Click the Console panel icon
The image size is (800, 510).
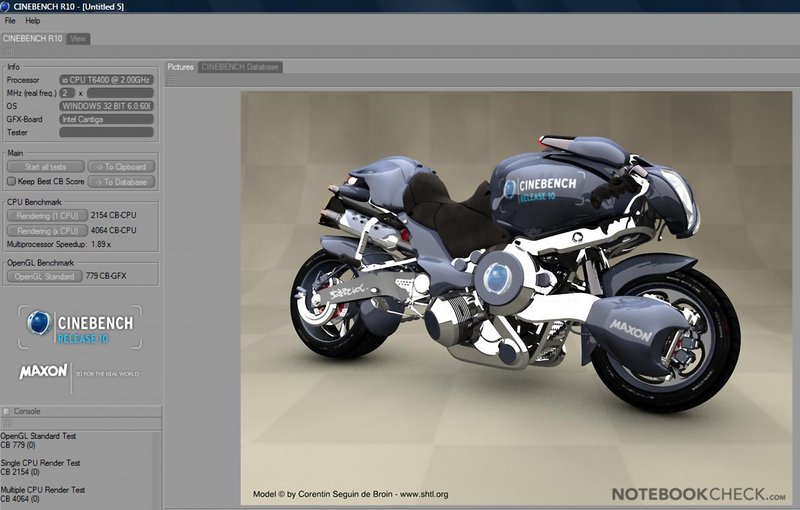tap(6, 411)
